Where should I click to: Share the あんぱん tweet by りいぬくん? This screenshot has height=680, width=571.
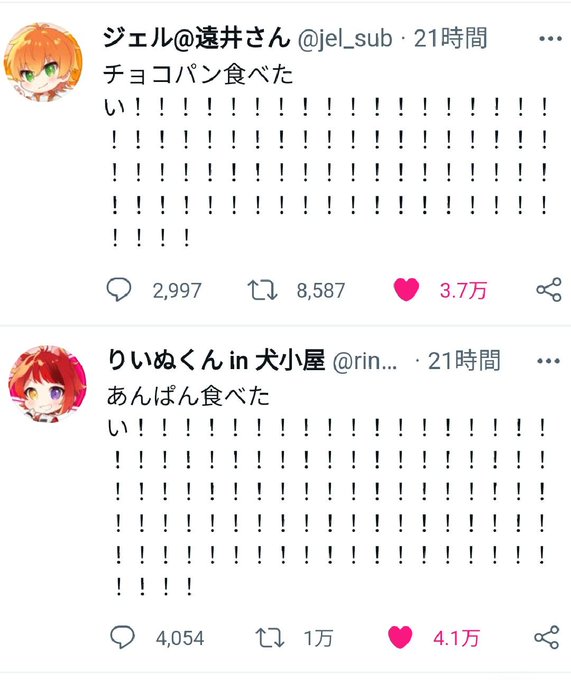tap(546, 637)
